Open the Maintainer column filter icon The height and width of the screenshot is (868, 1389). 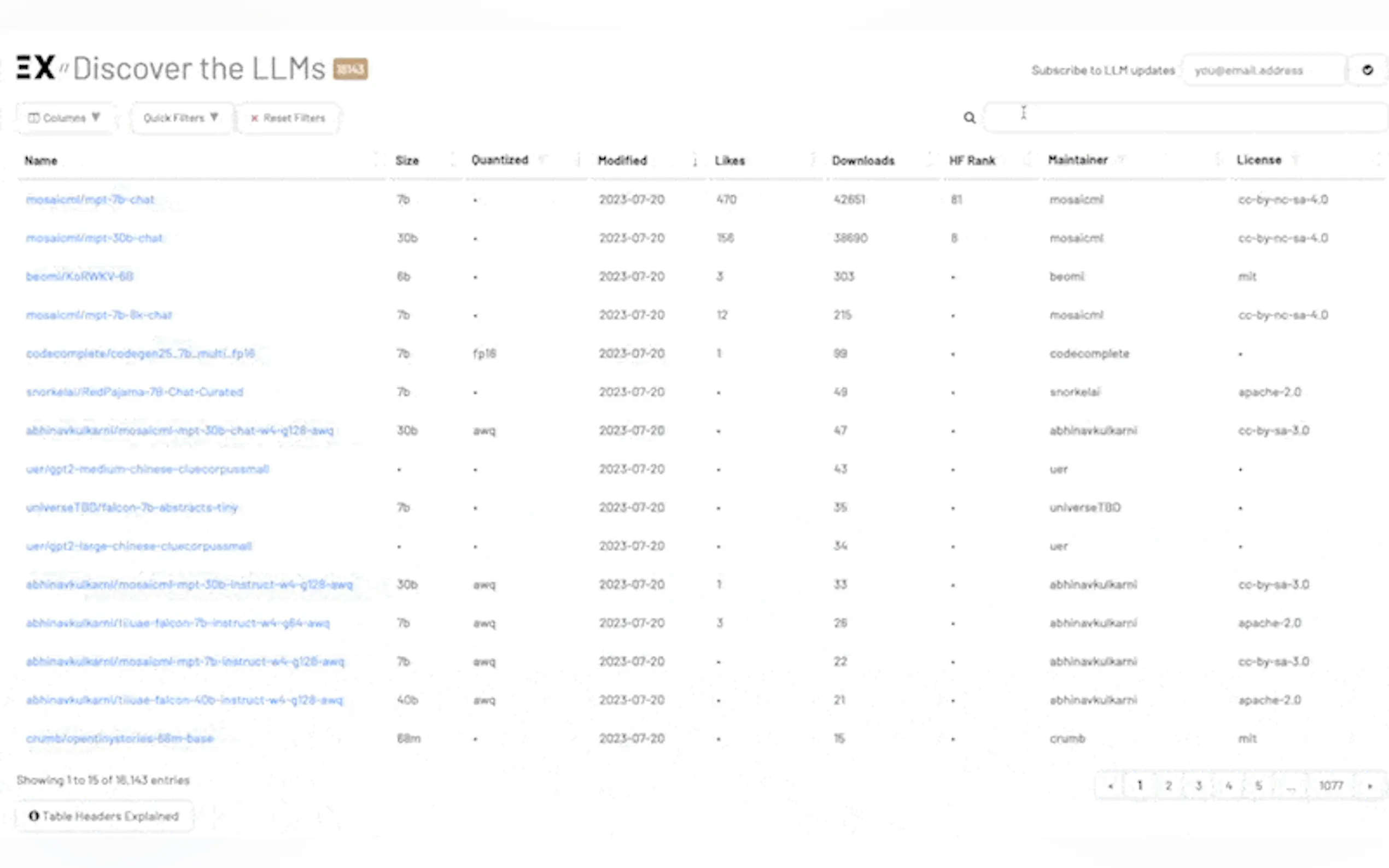pyautogui.click(x=1121, y=160)
